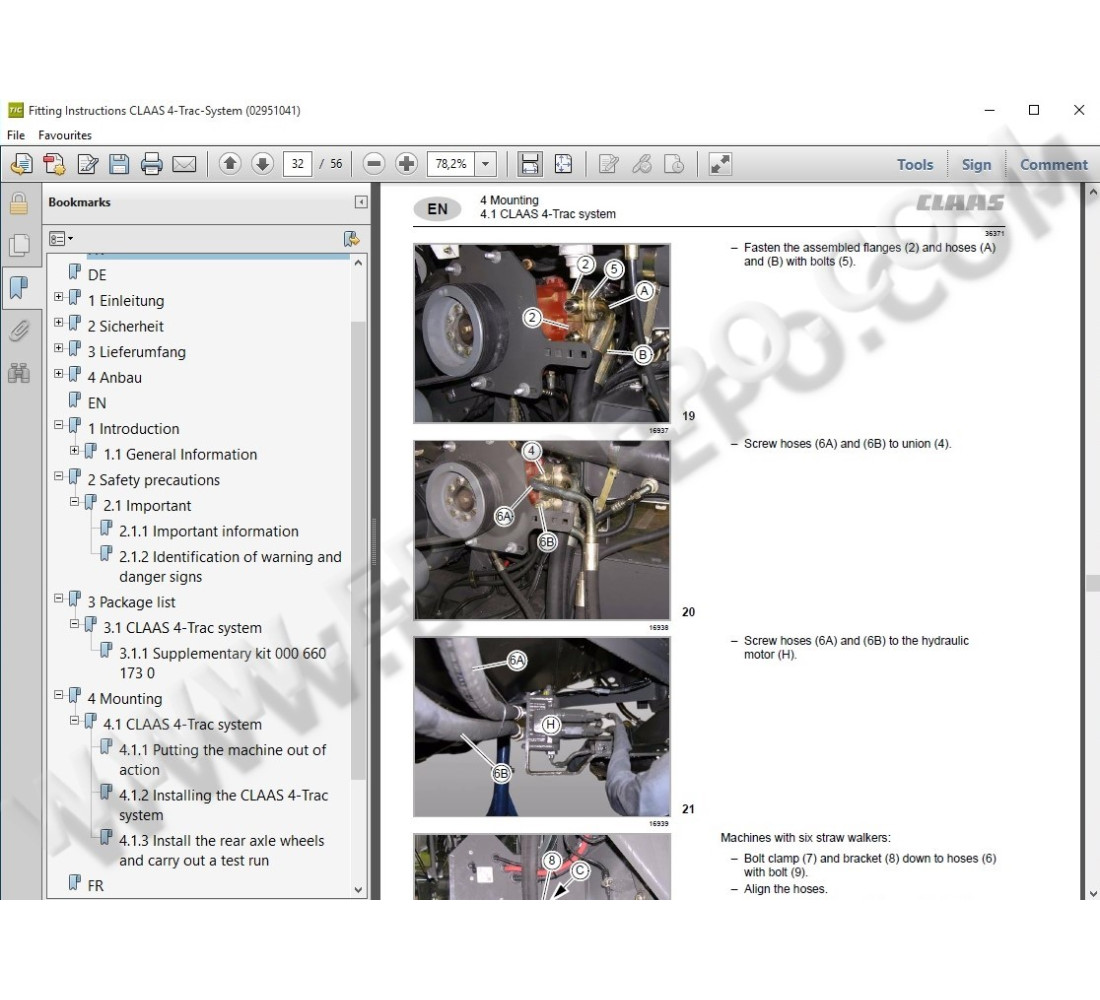Screen dimensions: 1100x1000
Task: Click bookmarks list scroll down arrow
Action: (358, 890)
